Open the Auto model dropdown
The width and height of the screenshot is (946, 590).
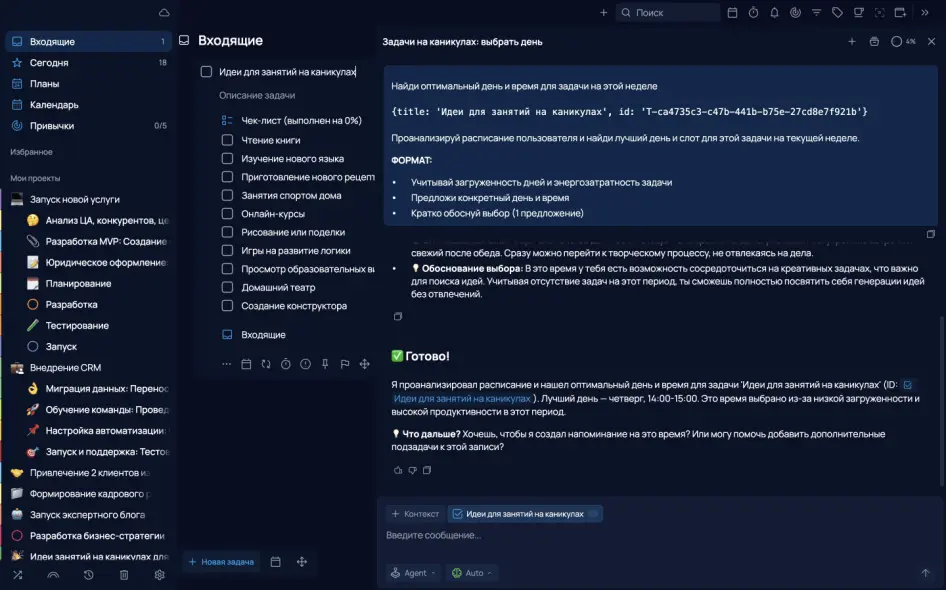click(472, 573)
